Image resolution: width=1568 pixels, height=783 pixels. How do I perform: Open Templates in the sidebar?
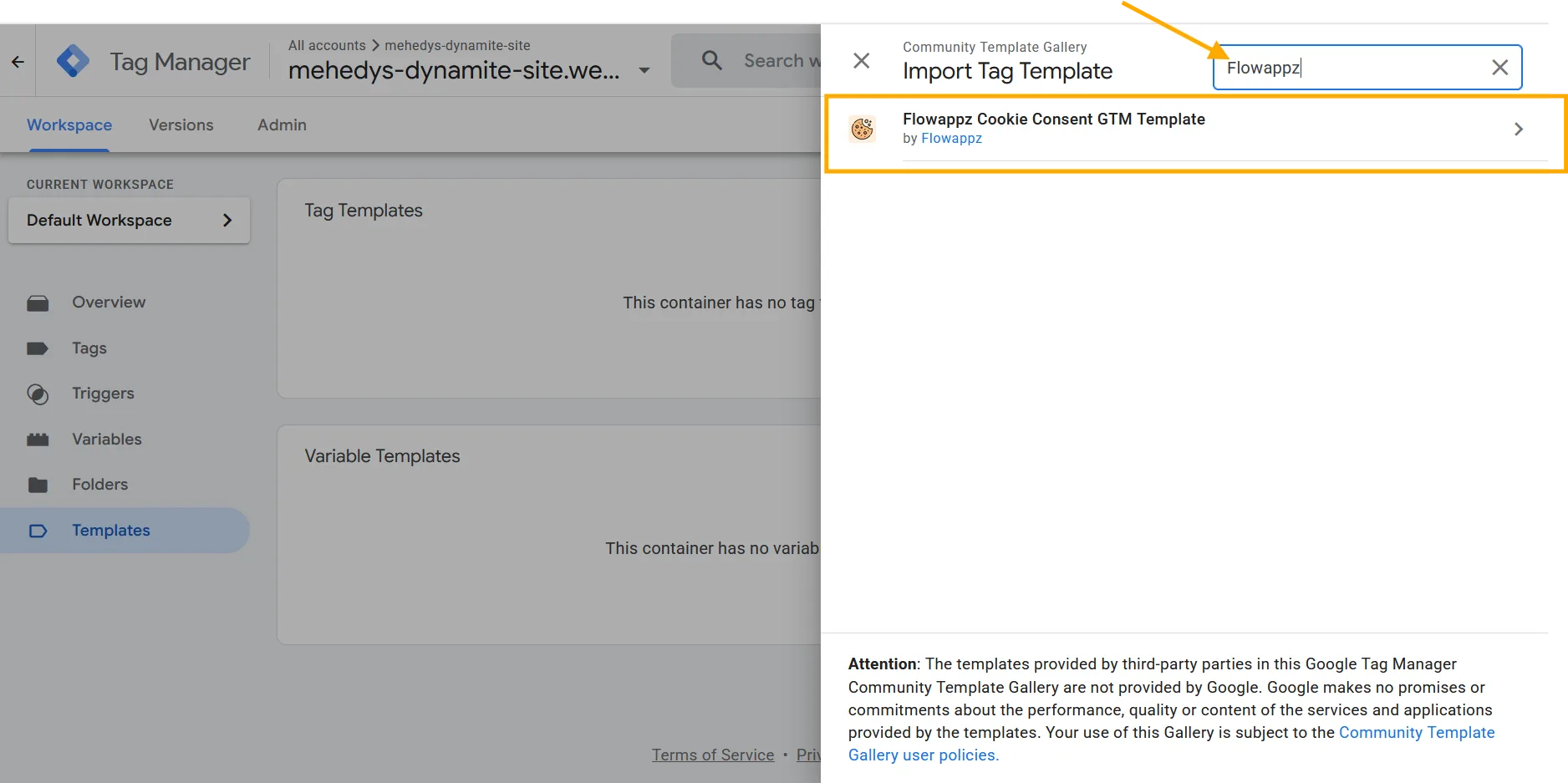click(x=125, y=531)
